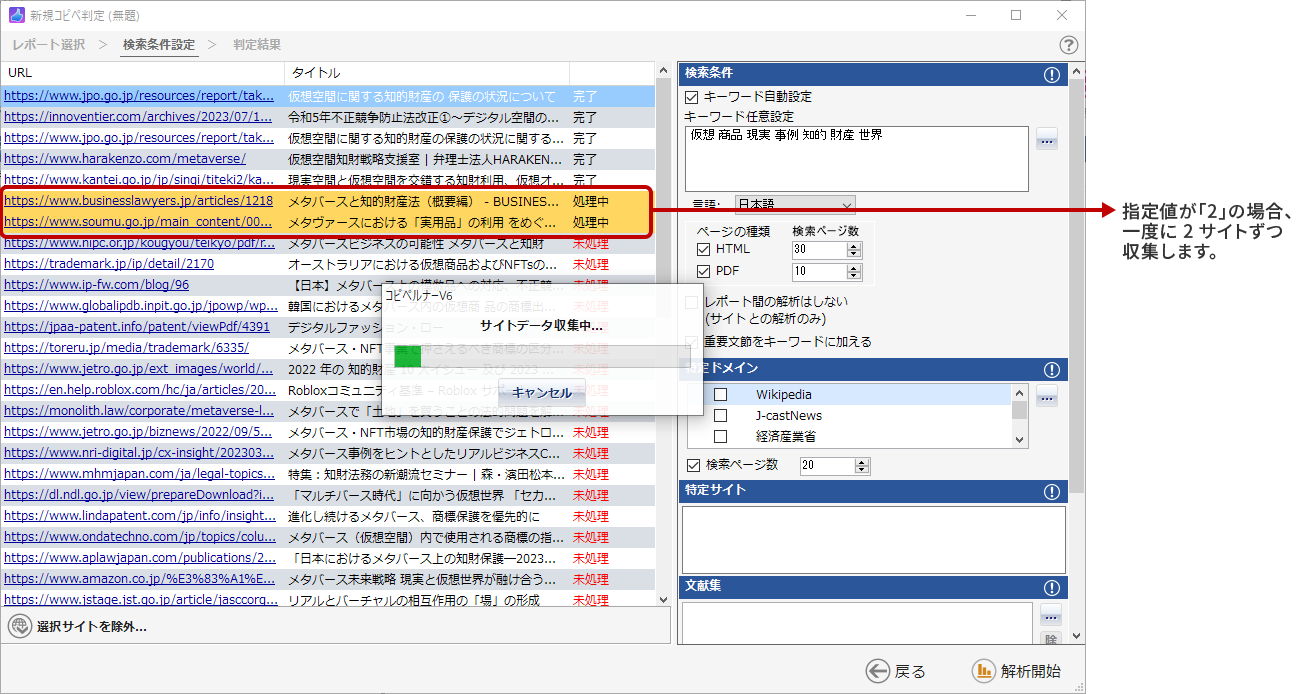
Task: Toggle キーワード自動設定 checkbox
Action: click(692, 97)
